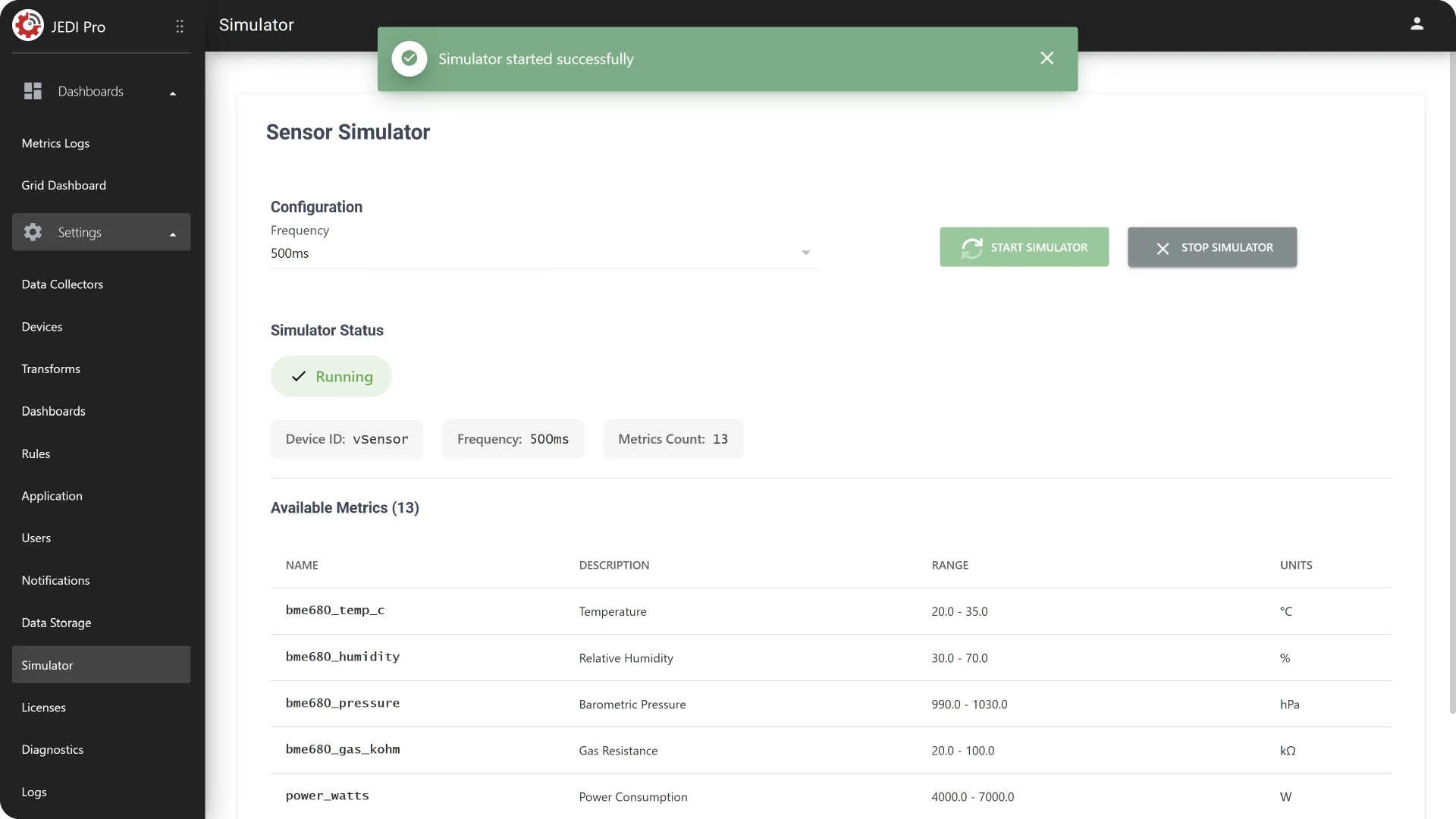The width and height of the screenshot is (1456, 819).
Task: Select Diagnostics in the sidebar
Action: click(52, 749)
